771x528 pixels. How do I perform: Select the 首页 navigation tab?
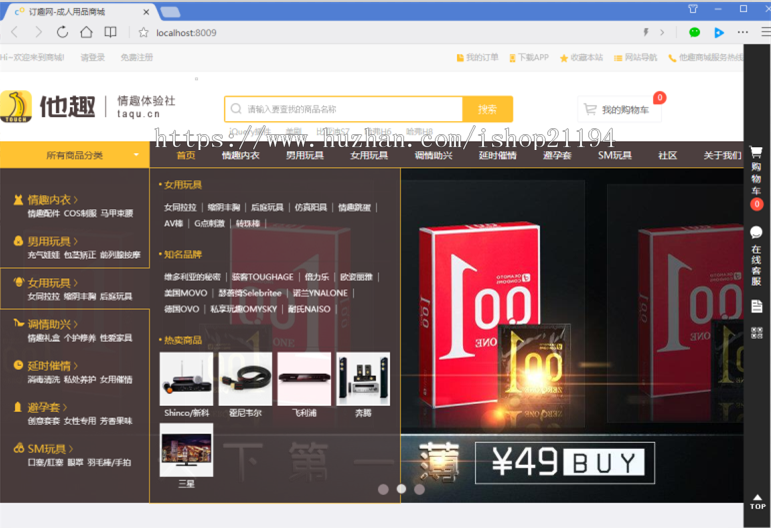coord(186,155)
